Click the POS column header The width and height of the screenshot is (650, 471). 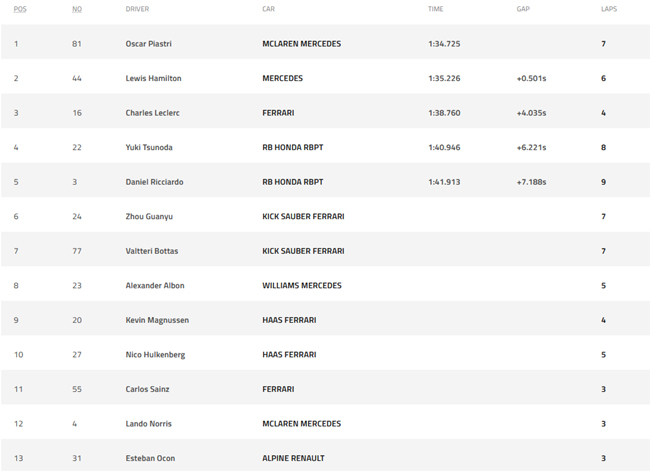point(20,9)
